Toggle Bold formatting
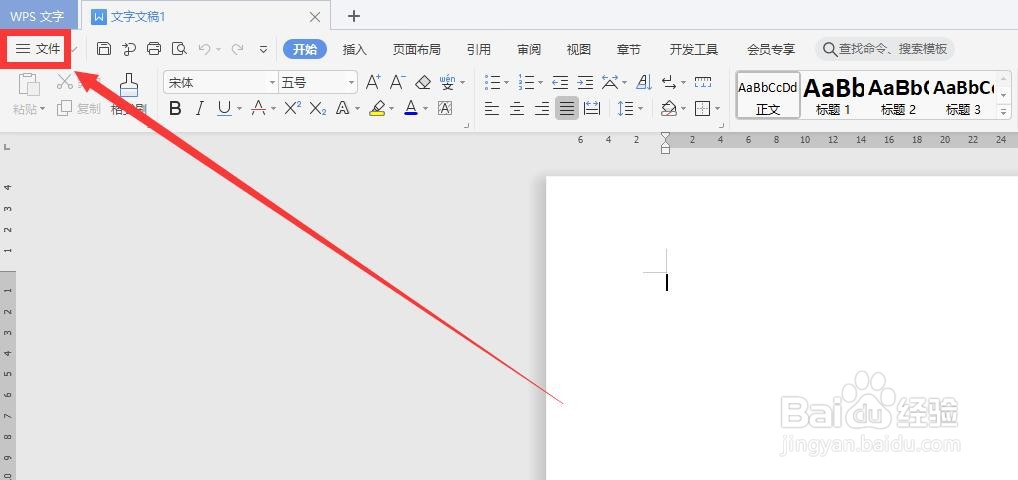 (x=175, y=108)
